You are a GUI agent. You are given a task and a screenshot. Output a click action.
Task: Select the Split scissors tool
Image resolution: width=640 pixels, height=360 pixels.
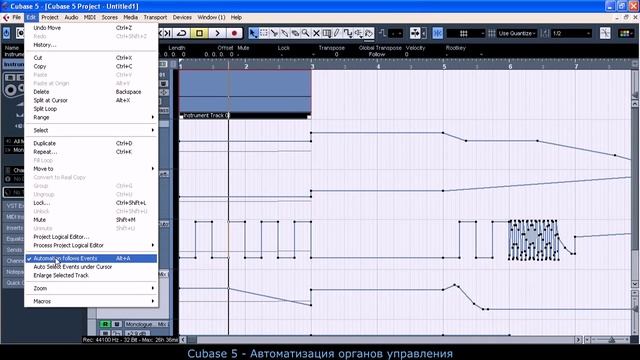(274, 33)
